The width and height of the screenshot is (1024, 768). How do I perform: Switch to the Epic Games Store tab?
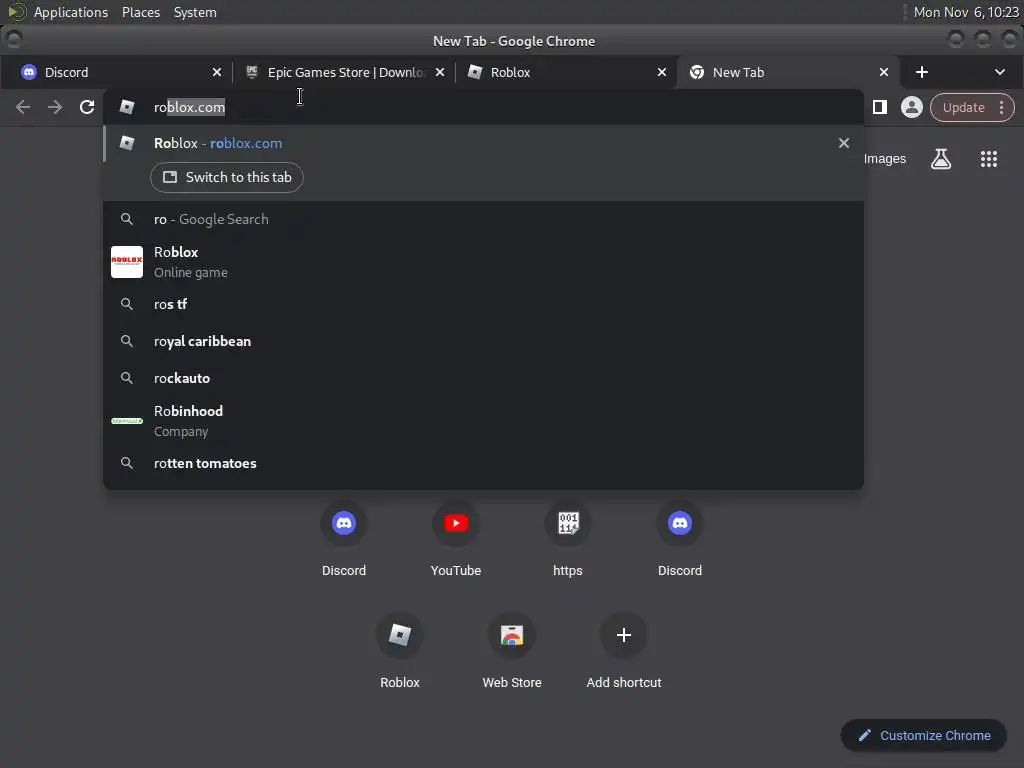click(x=344, y=72)
